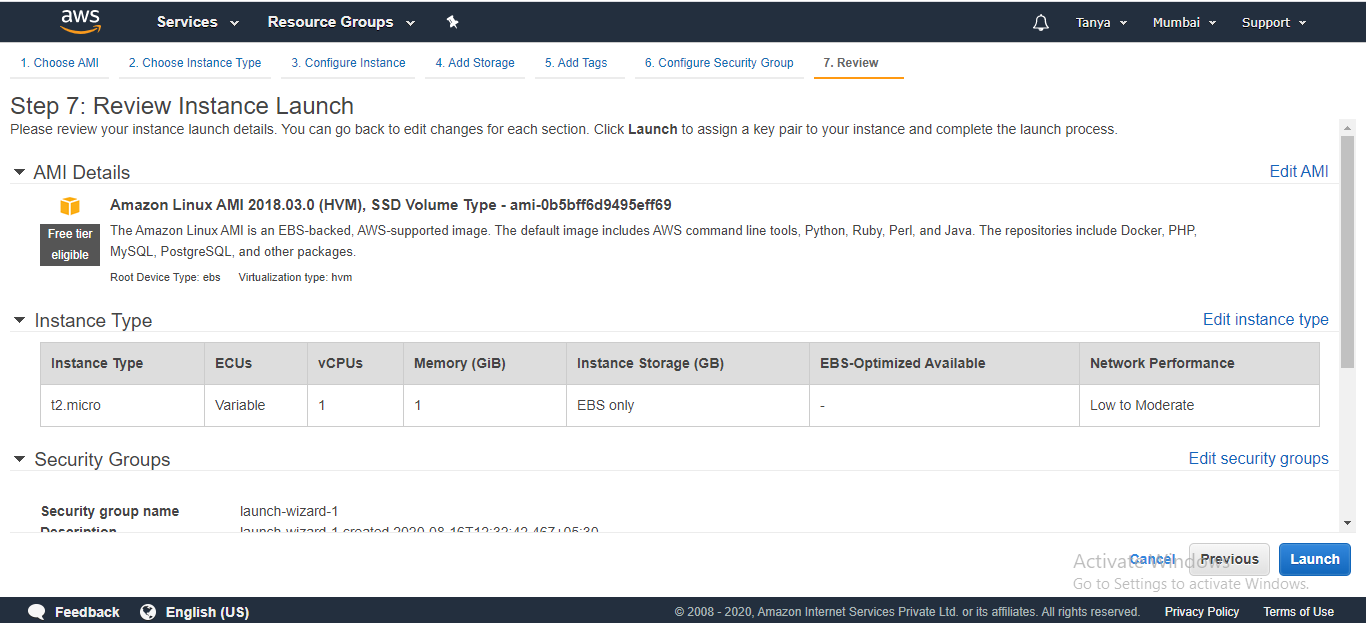Go to step 3. Configure Instance

point(348,62)
